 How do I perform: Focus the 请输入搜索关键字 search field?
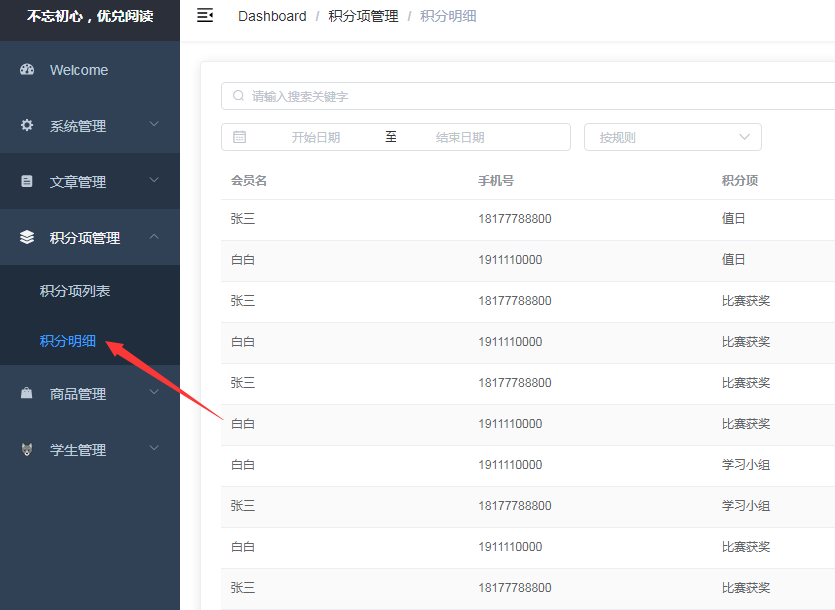click(x=528, y=96)
